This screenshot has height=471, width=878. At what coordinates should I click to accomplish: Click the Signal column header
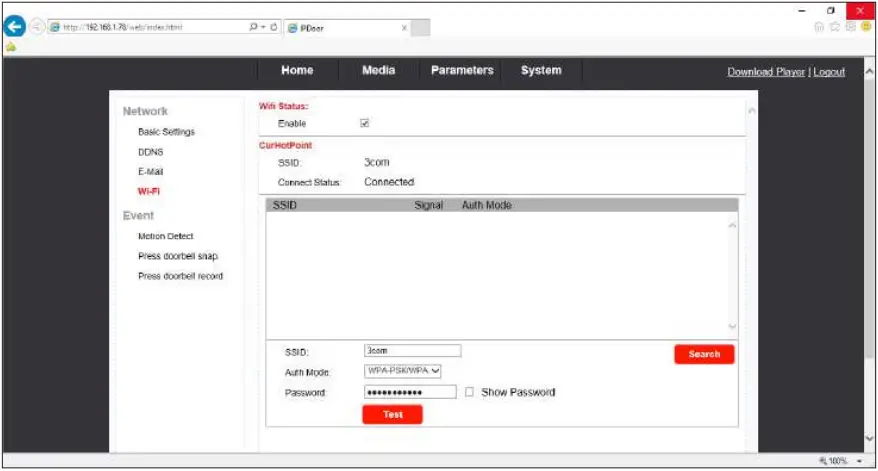[x=428, y=205]
